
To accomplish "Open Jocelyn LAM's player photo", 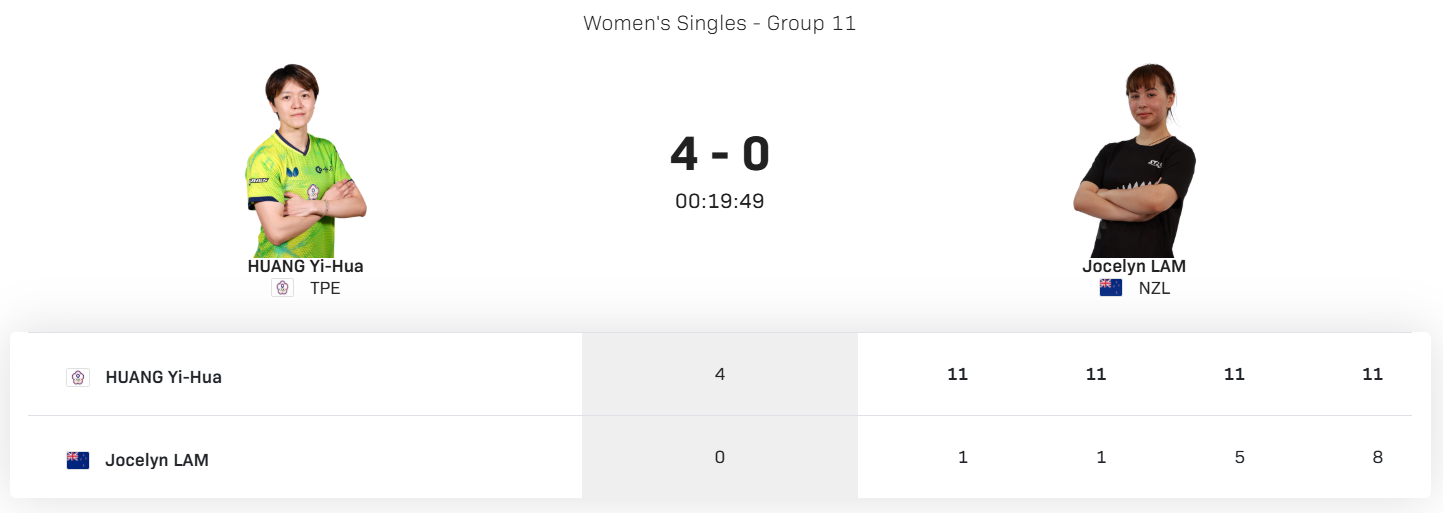I will click(1134, 160).
